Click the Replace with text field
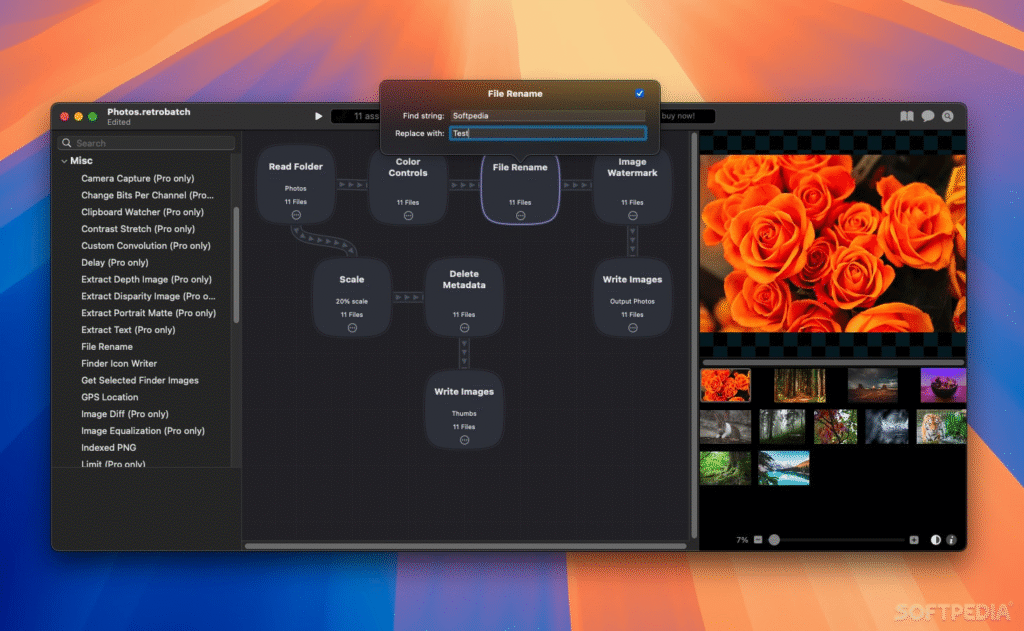The width and height of the screenshot is (1024, 631). (547, 133)
